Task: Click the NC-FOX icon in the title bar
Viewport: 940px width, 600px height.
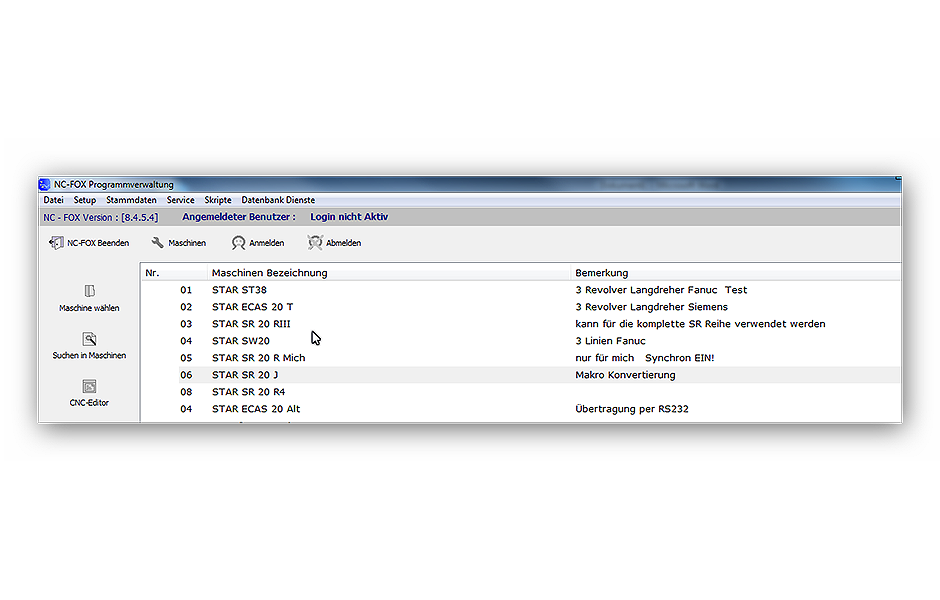Action: (x=43, y=184)
